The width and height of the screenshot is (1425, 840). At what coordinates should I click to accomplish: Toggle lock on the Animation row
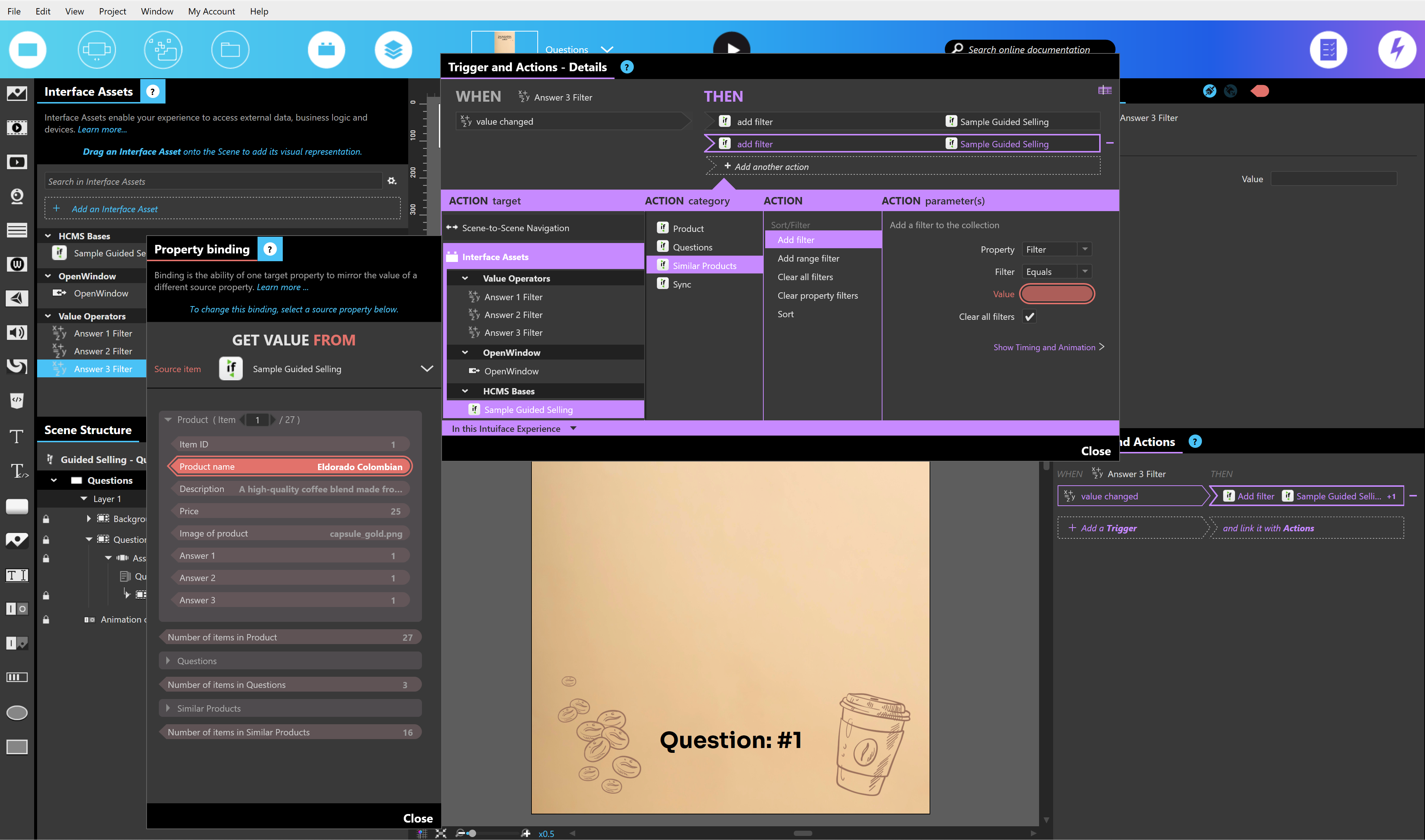point(46,620)
